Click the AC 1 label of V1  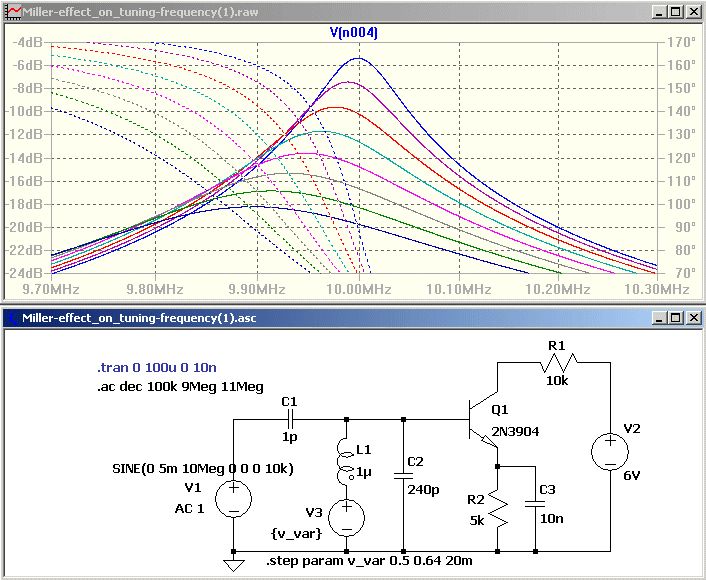tap(189, 508)
